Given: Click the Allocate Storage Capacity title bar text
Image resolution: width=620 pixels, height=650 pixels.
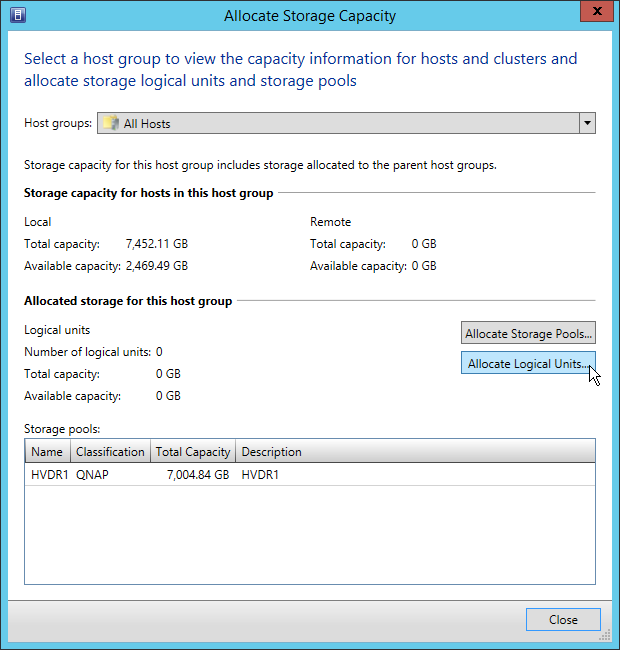Looking at the screenshot, I should (310, 16).
